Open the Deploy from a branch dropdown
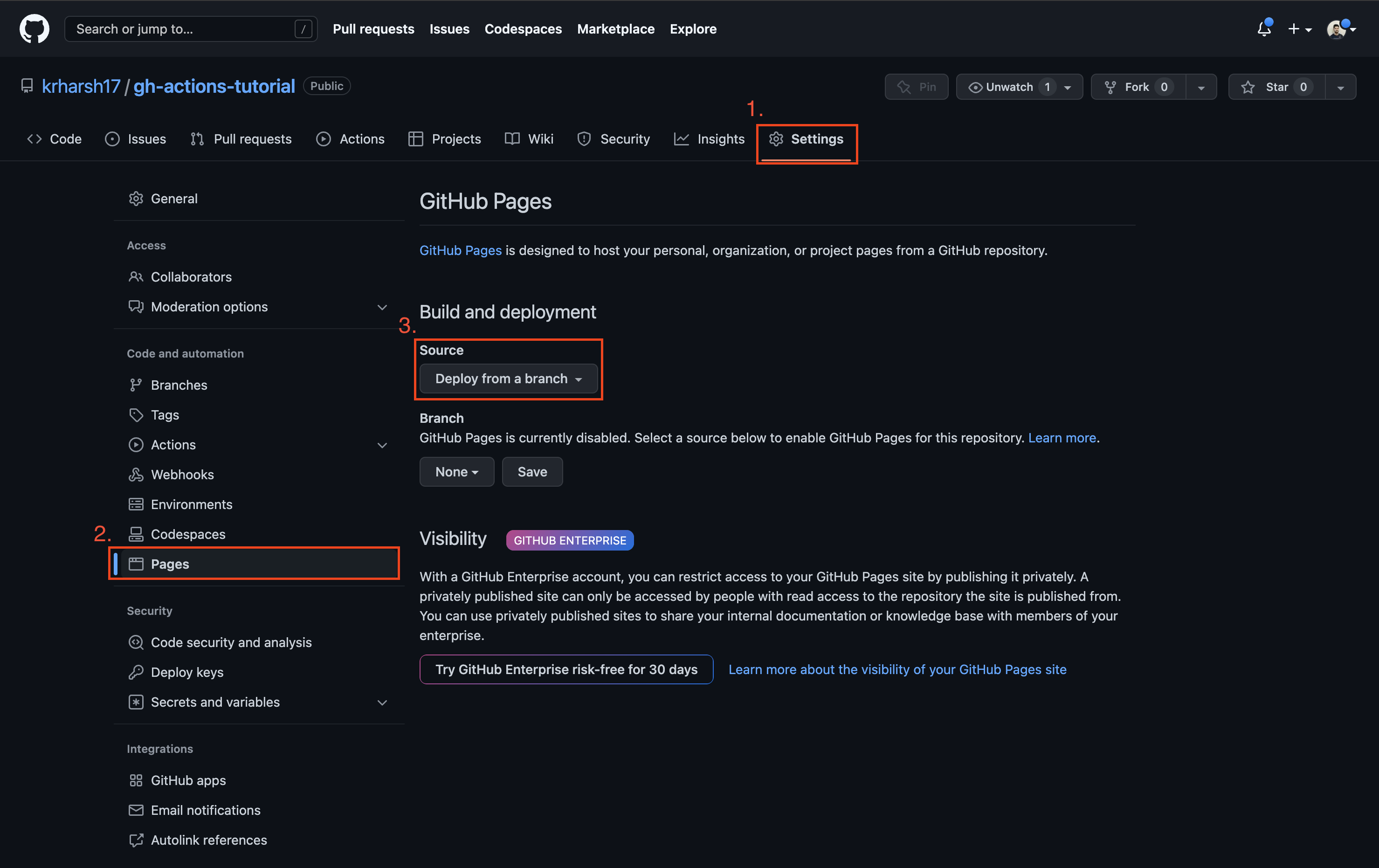The height and width of the screenshot is (868, 1379). [508, 379]
